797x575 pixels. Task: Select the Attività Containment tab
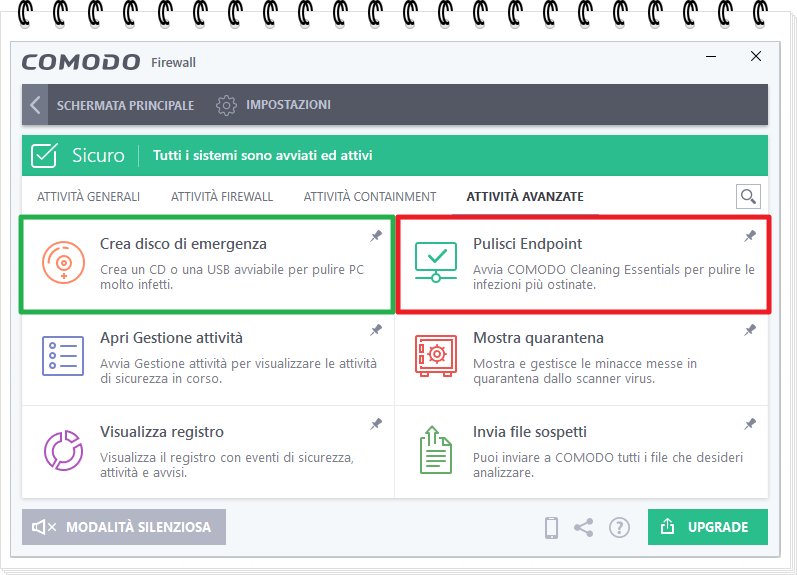pos(369,197)
